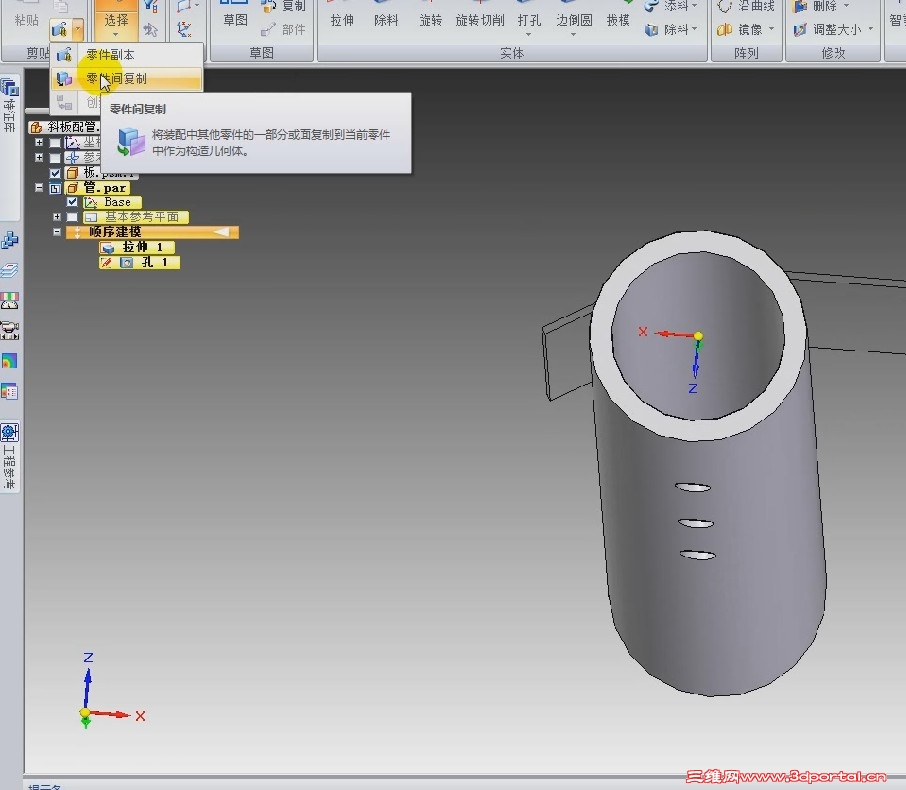906x790 pixels.
Task: Choose 零件副本 from the dropdown menu
Action: pyautogui.click(x=127, y=54)
